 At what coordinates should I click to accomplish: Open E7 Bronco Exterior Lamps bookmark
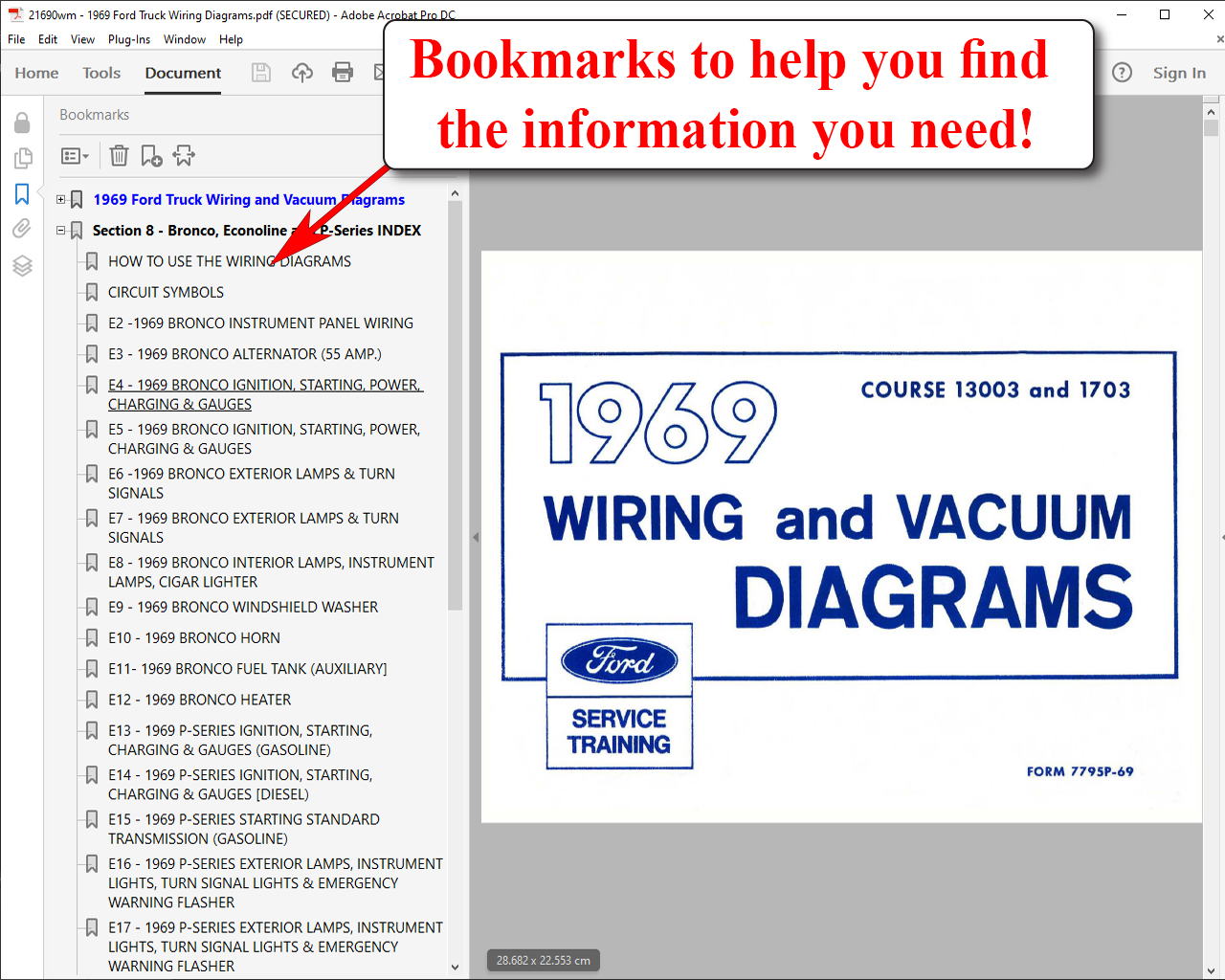pos(254,528)
